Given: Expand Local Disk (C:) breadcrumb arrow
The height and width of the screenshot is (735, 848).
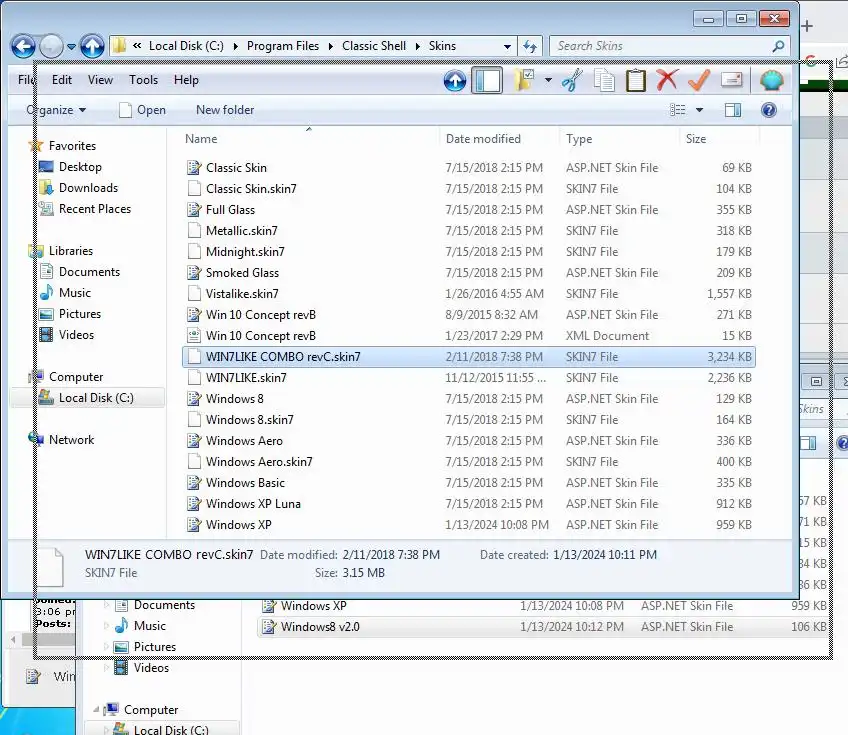Looking at the screenshot, I should 236,47.
